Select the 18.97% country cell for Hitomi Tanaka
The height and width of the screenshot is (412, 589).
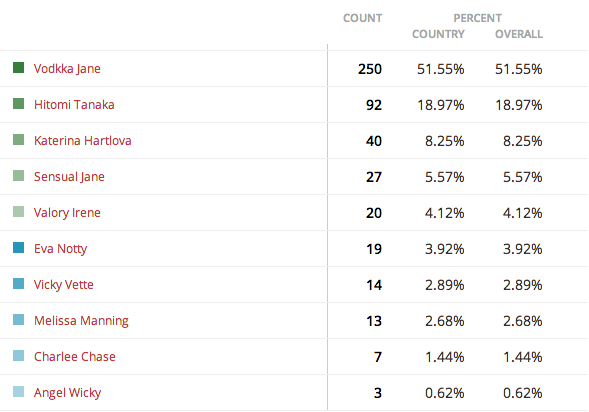[441, 105]
